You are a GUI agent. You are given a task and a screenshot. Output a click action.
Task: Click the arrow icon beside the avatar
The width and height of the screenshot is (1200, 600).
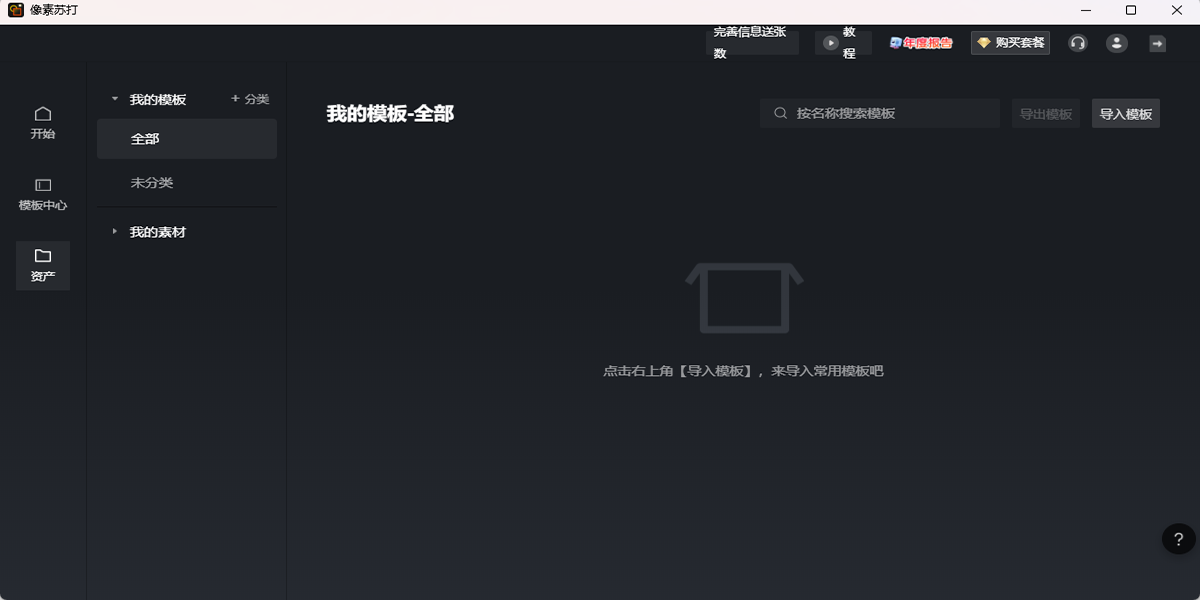pos(1156,43)
